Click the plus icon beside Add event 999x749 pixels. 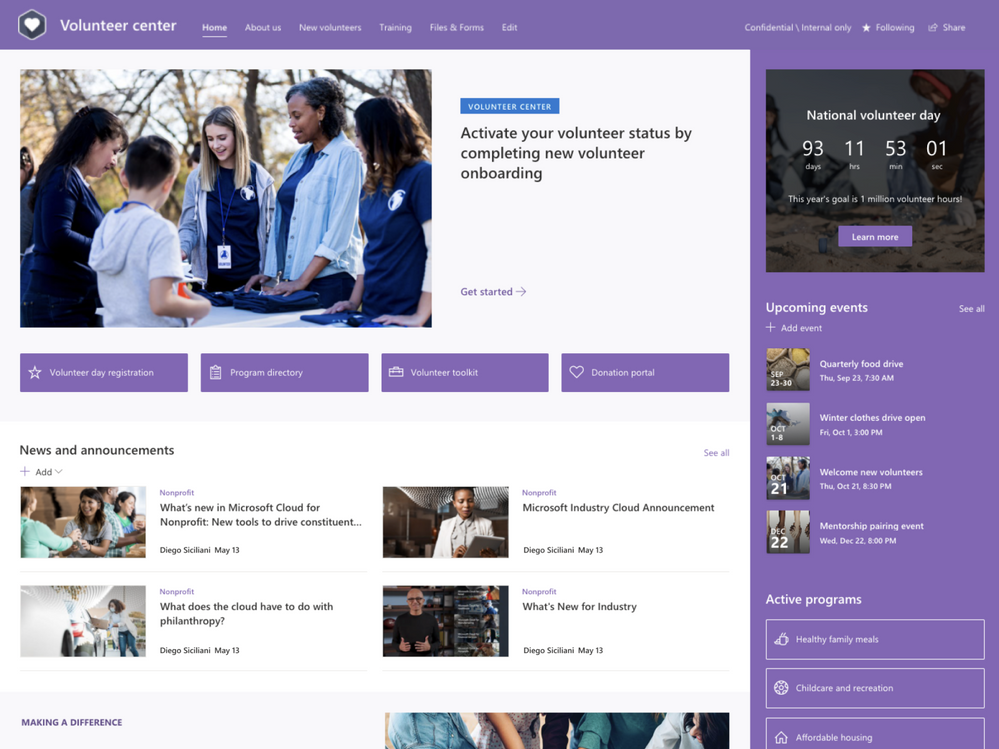pos(770,327)
